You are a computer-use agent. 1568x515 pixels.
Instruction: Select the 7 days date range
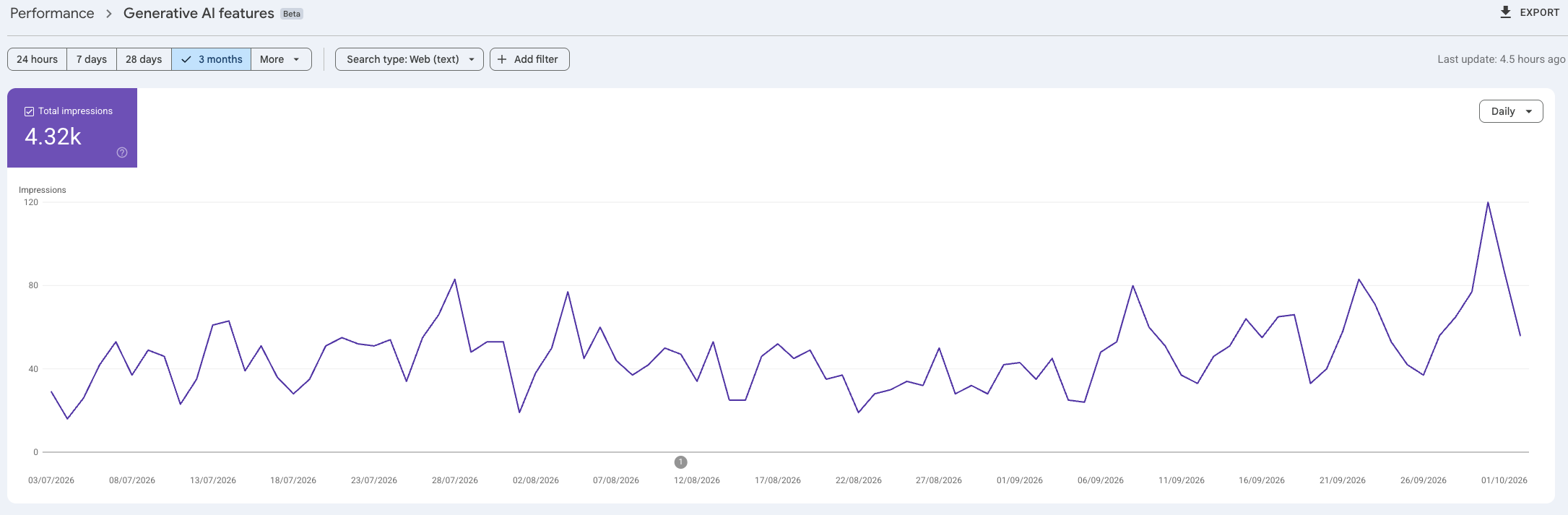[92, 59]
